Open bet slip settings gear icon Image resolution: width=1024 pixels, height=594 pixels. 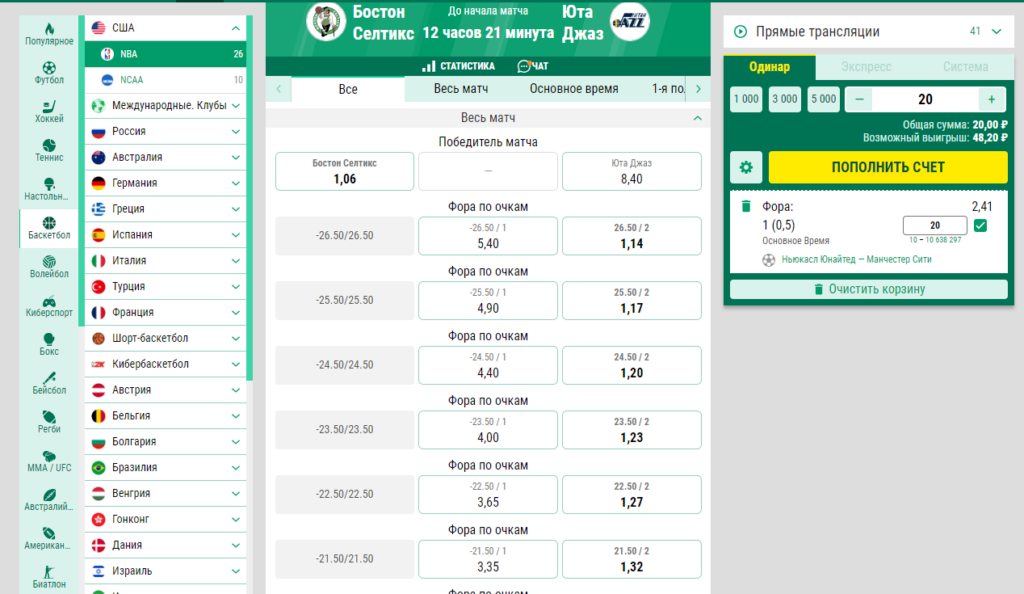746,167
